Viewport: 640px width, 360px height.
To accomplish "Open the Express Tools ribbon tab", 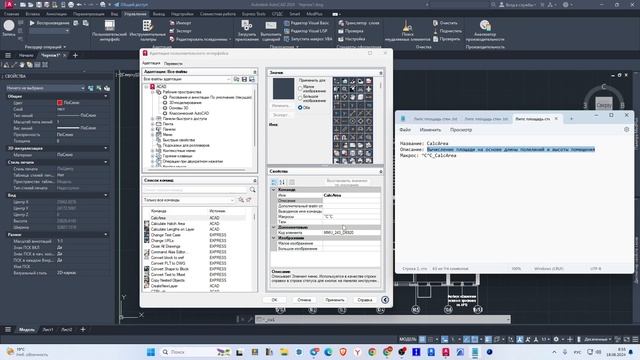I will tap(253, 14).
